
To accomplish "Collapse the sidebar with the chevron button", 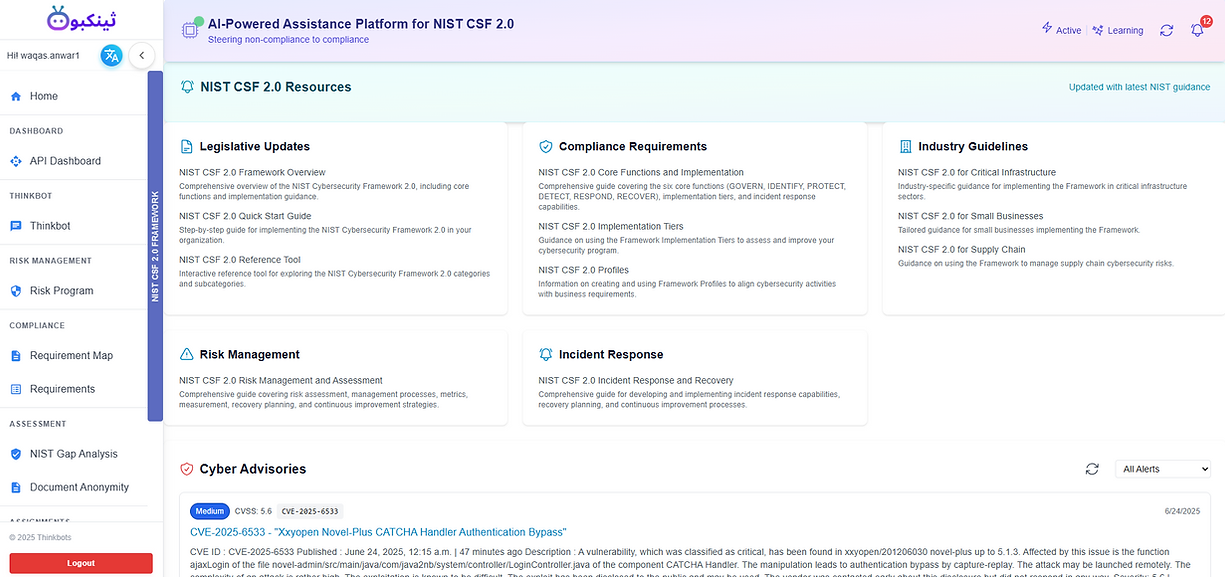I will 142,56.
